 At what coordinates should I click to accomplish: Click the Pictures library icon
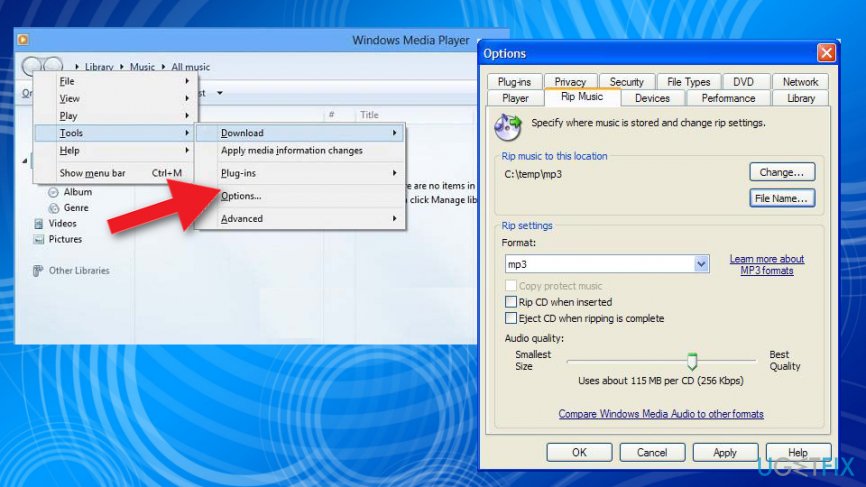[x=38, y=239]
